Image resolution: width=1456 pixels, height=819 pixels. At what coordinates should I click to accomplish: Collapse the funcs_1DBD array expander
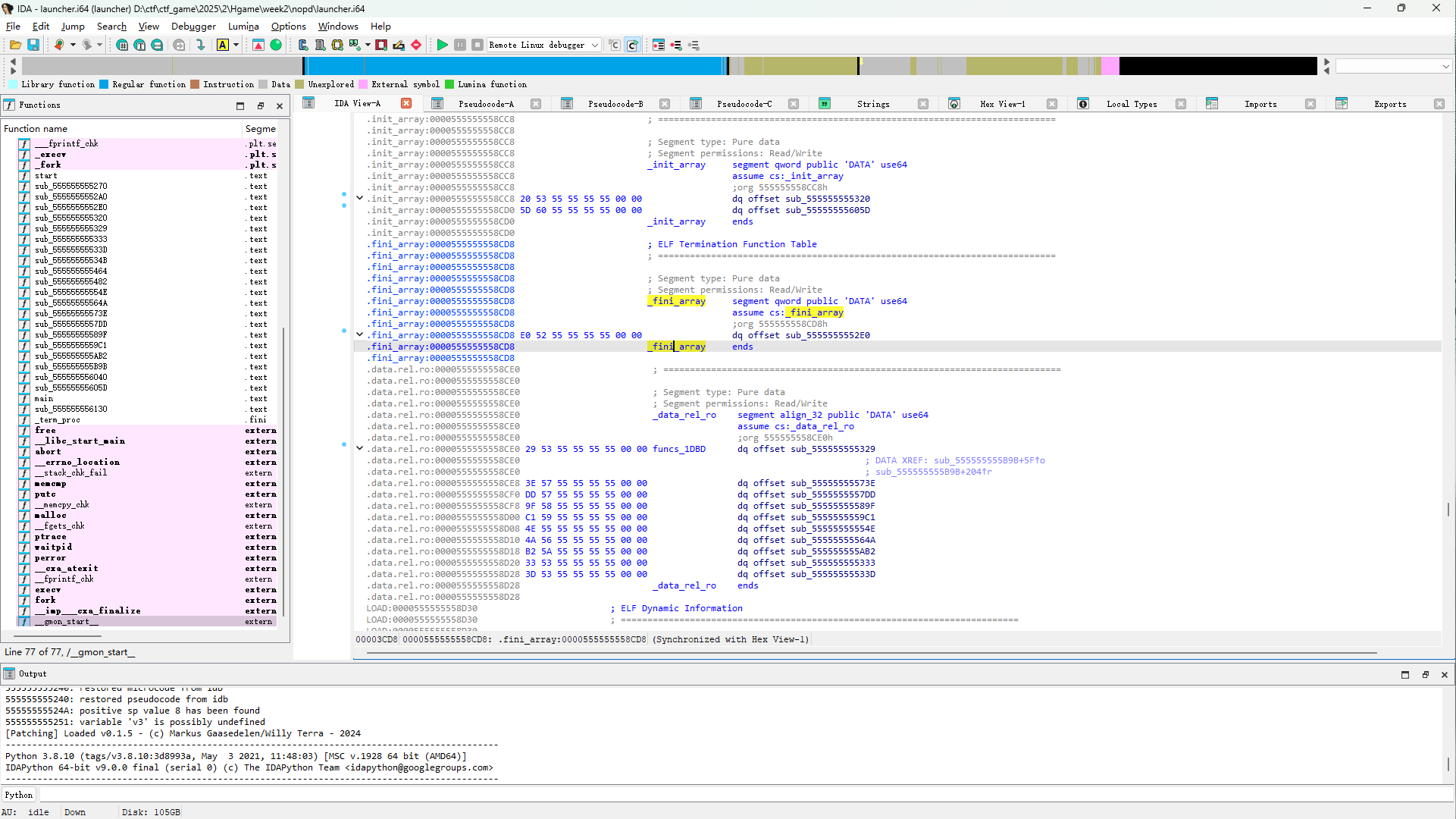tap(360, 448)
